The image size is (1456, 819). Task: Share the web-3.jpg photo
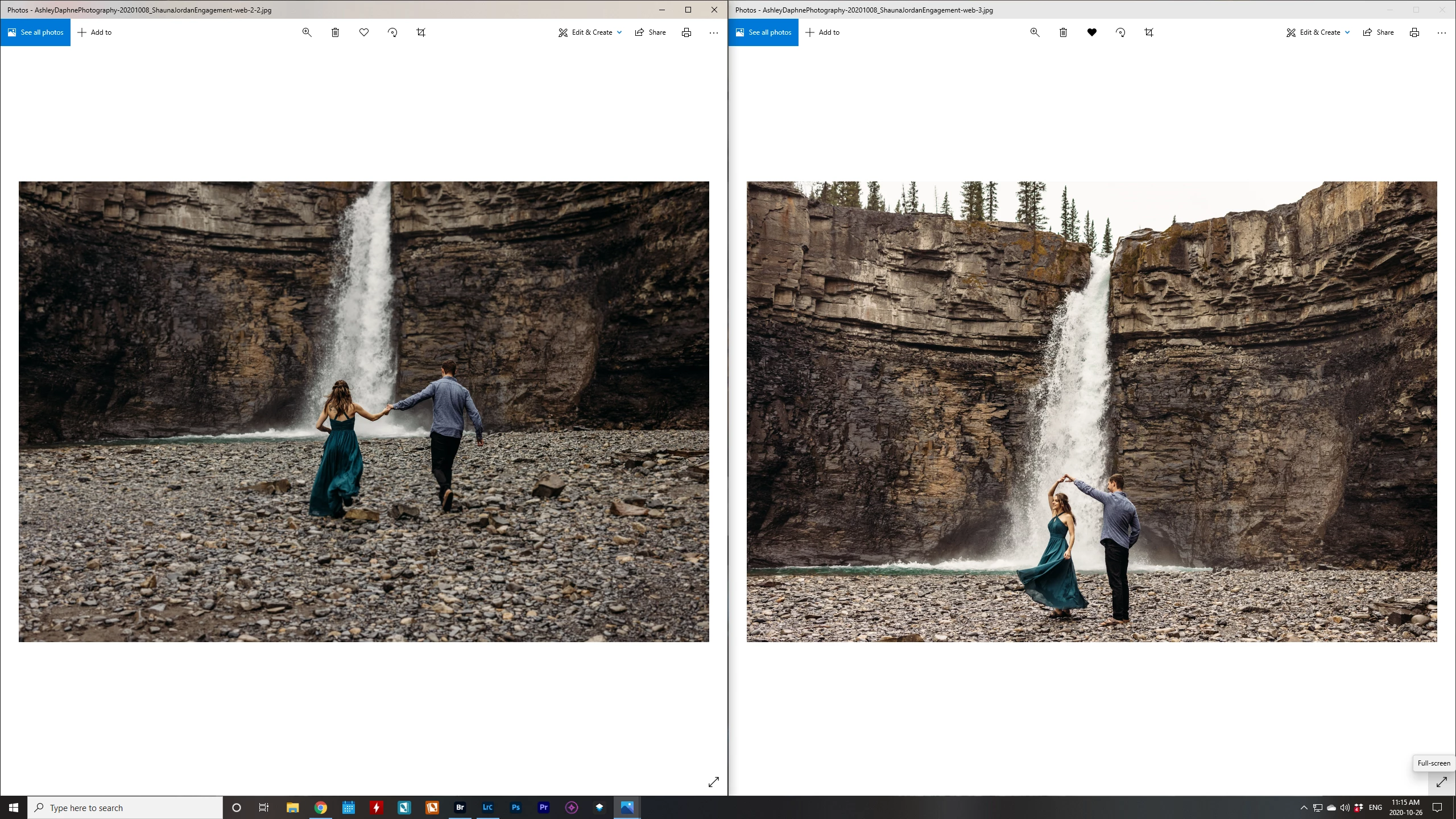point(1378,32)
